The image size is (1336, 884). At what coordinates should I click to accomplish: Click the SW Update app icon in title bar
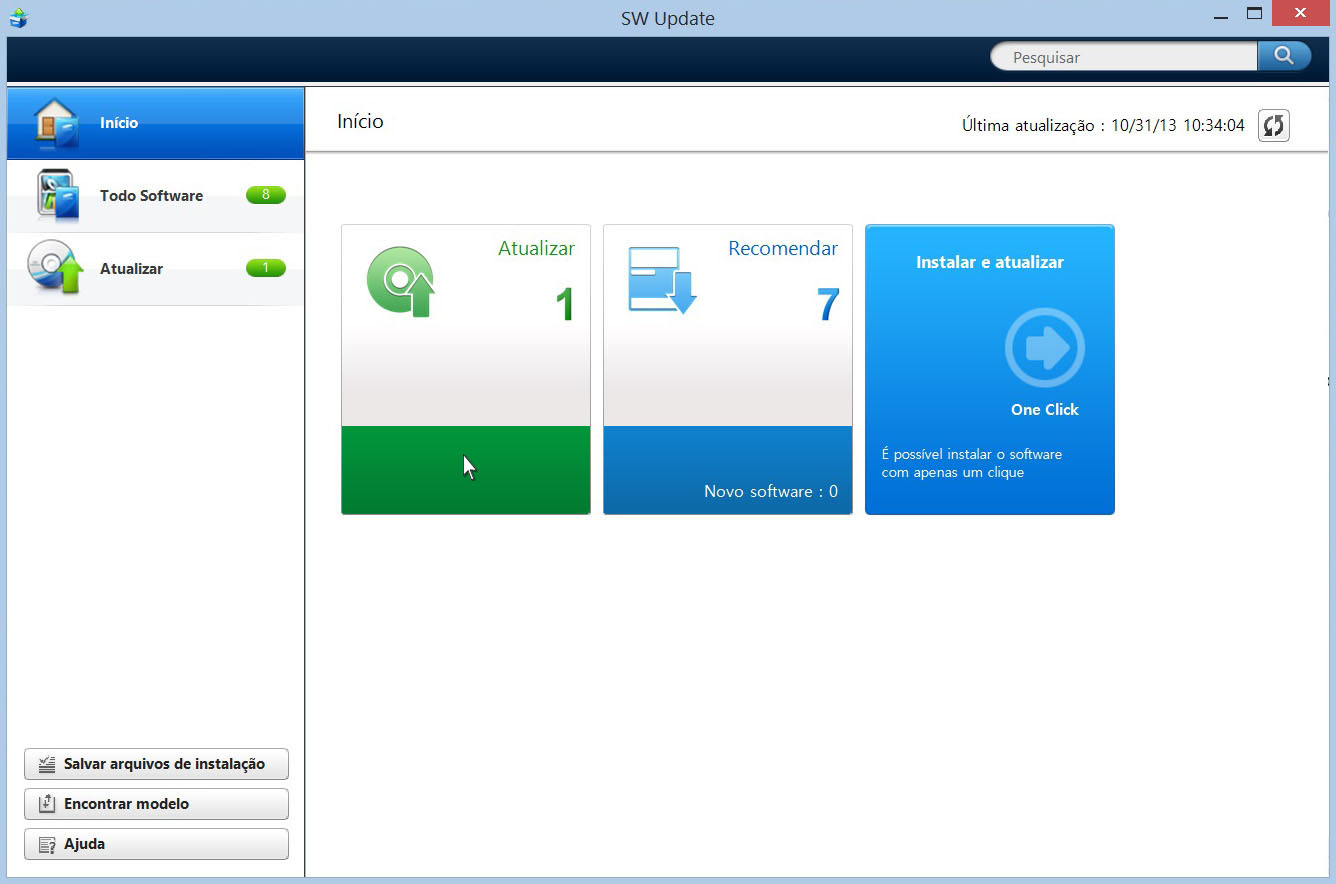[x=18, y=17]
